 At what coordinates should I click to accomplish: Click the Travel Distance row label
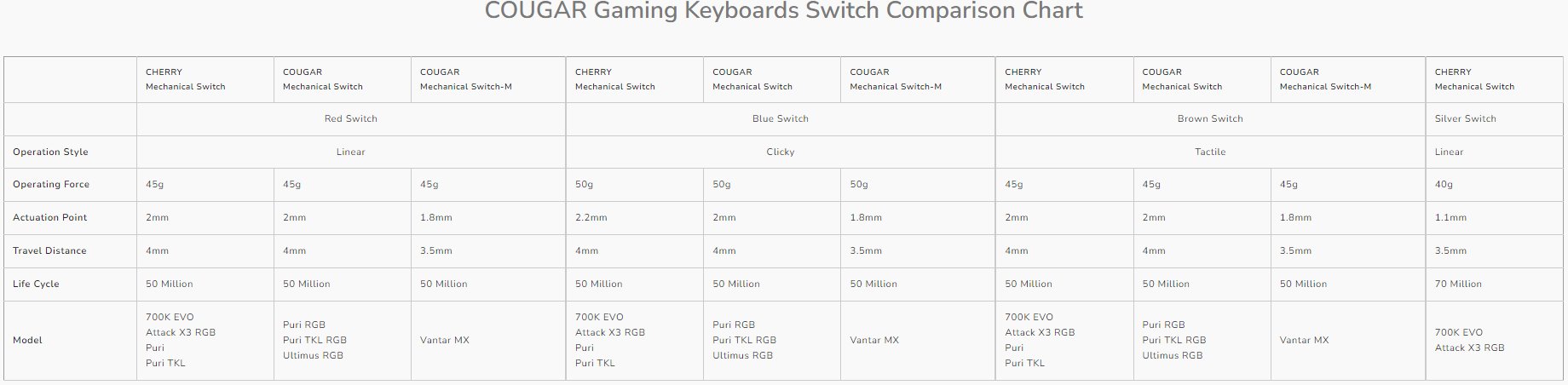(x=49, y=251)
